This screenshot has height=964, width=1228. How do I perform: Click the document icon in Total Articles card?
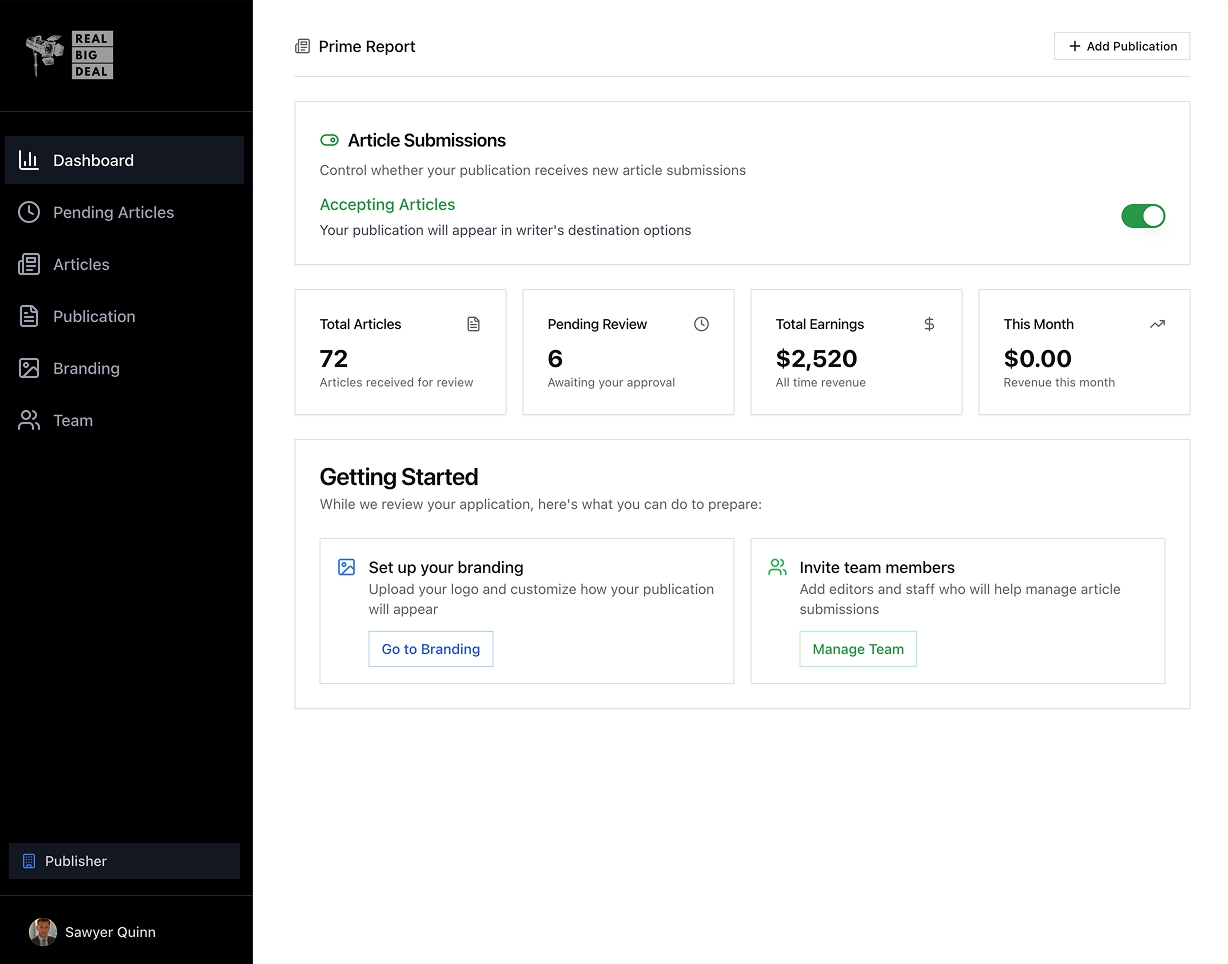click(474, 324)
